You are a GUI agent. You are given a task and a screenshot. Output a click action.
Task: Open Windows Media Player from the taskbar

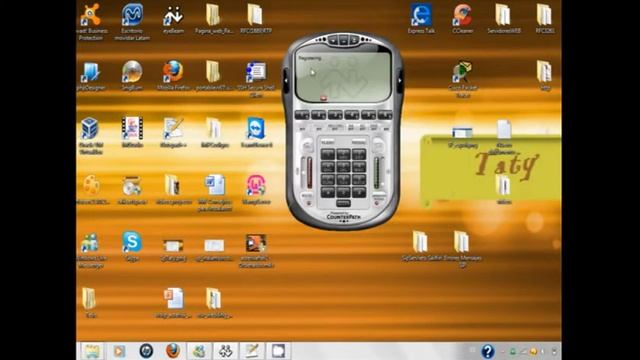[119, 351]
